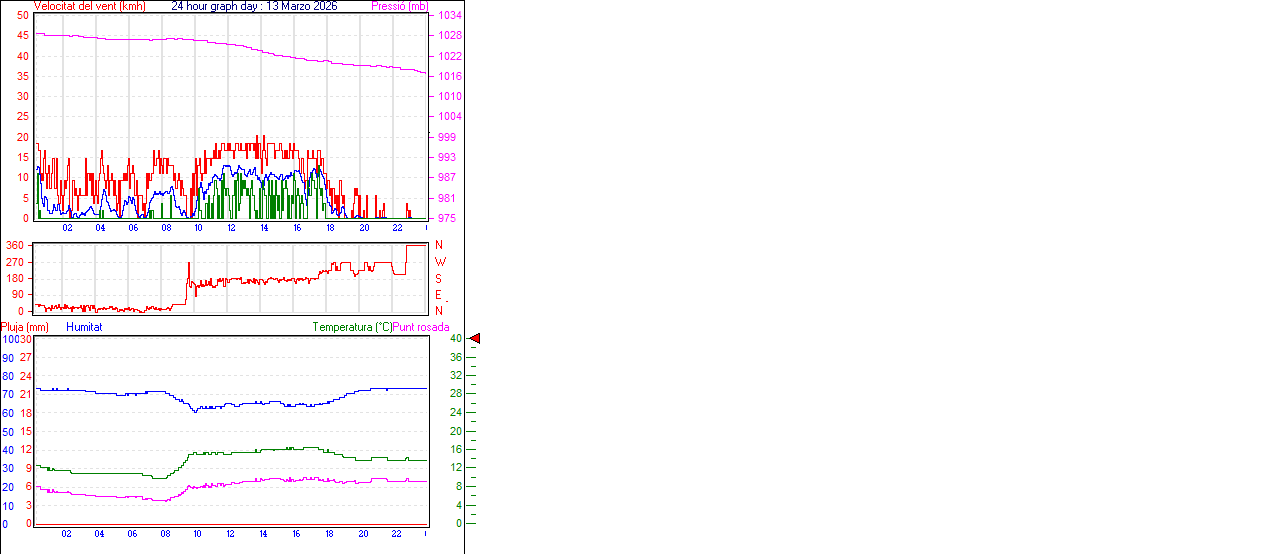Click the green 'Temperatura (°C)' legend label
1280x554 pixels.
pos(352,327)
